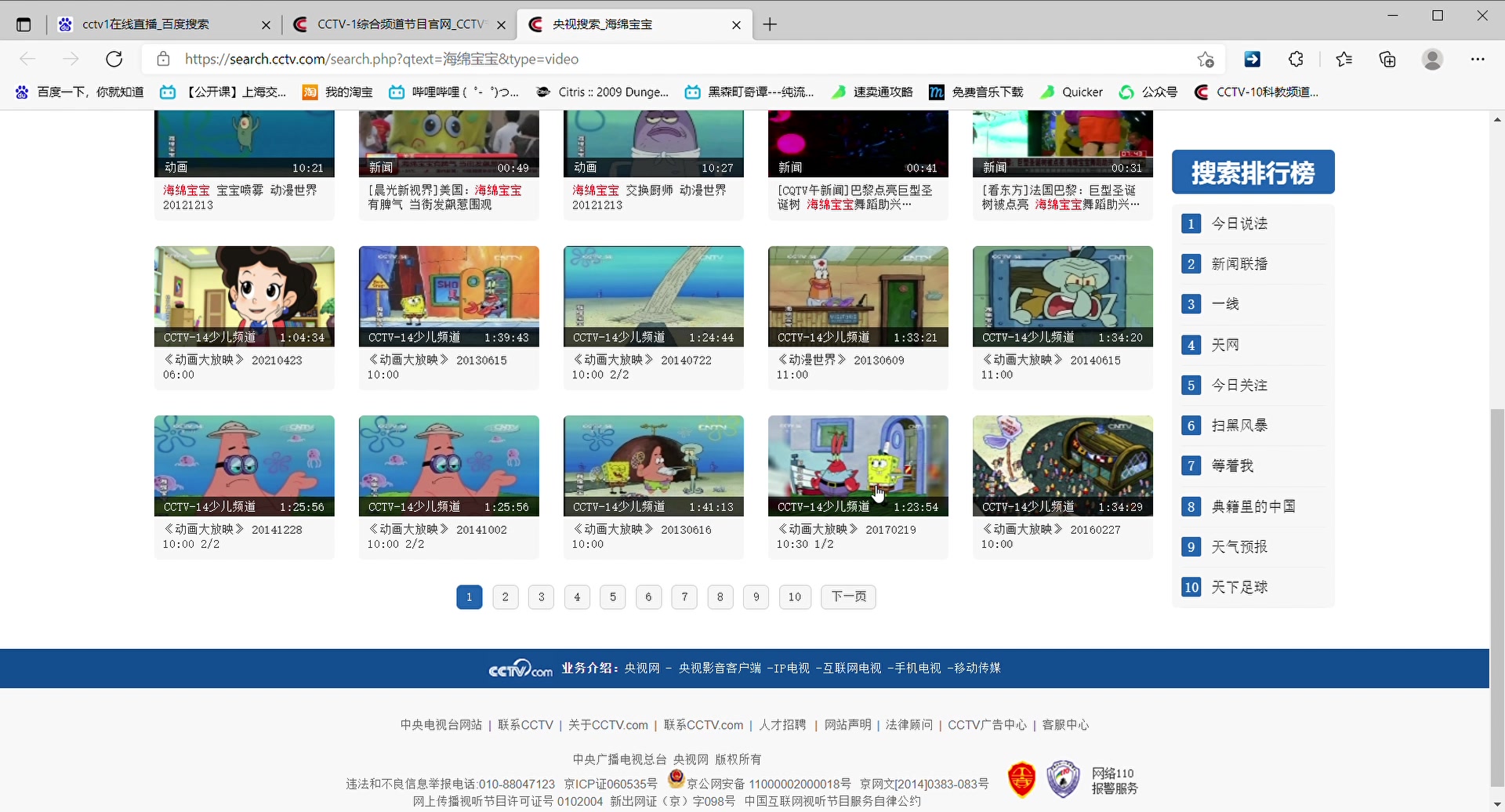Go back with the back arrow
The width and height of the screenshot is (1505, 812).
coord(27,59)
